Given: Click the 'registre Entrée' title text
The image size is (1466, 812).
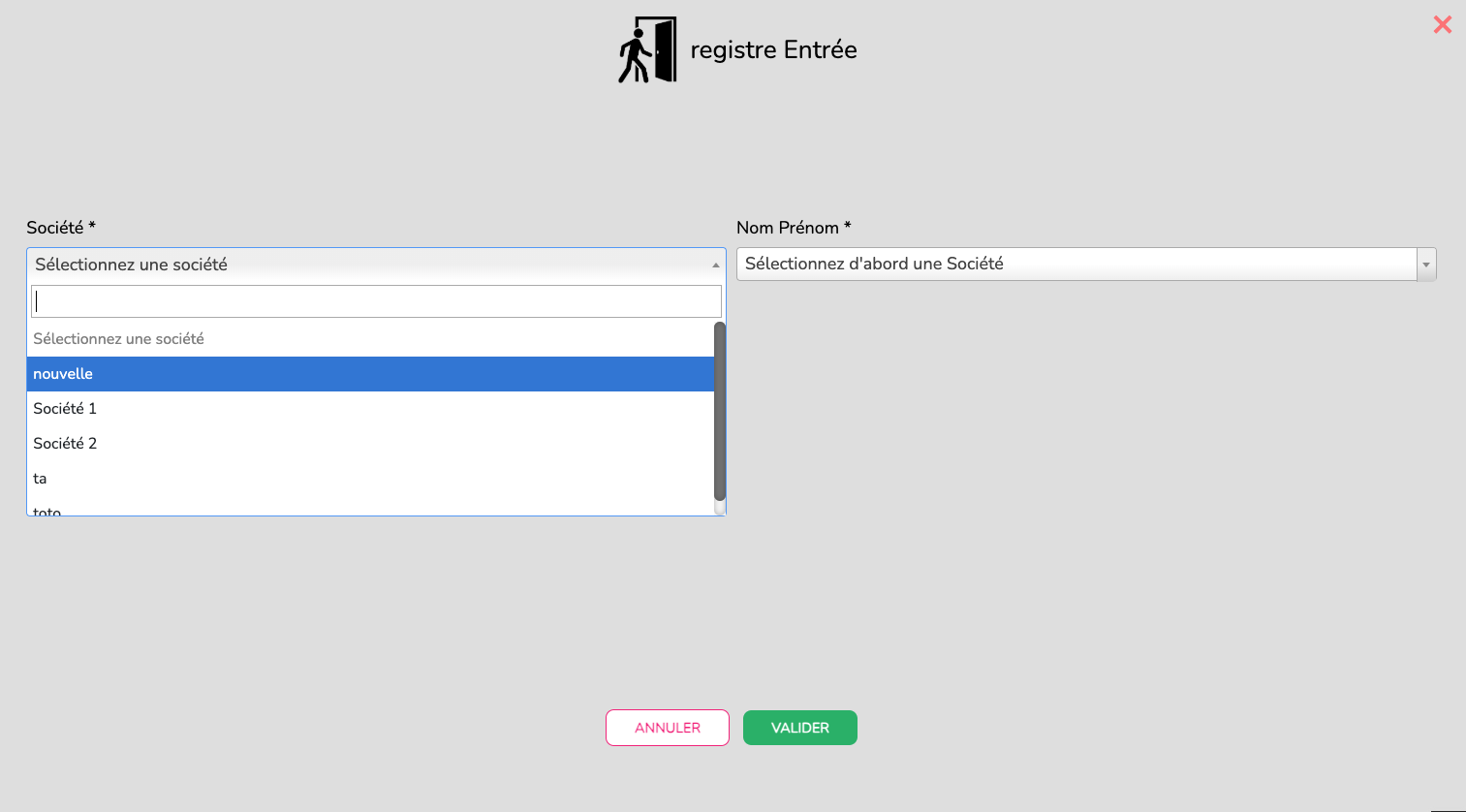Looking at the screenshot, I should tap(773, 50).
